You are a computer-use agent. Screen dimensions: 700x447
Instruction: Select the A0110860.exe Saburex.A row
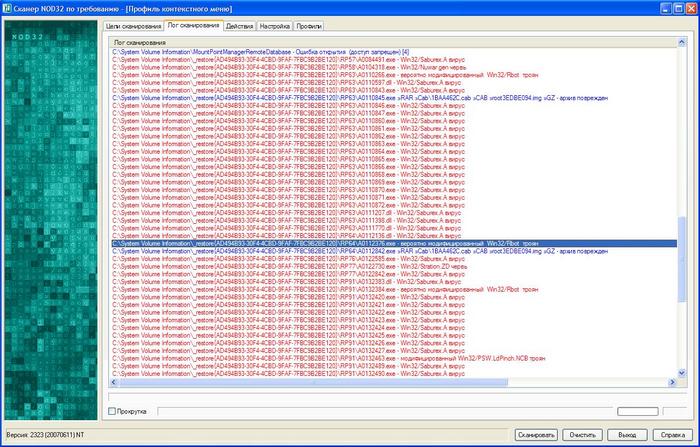(x=394, y=121)
